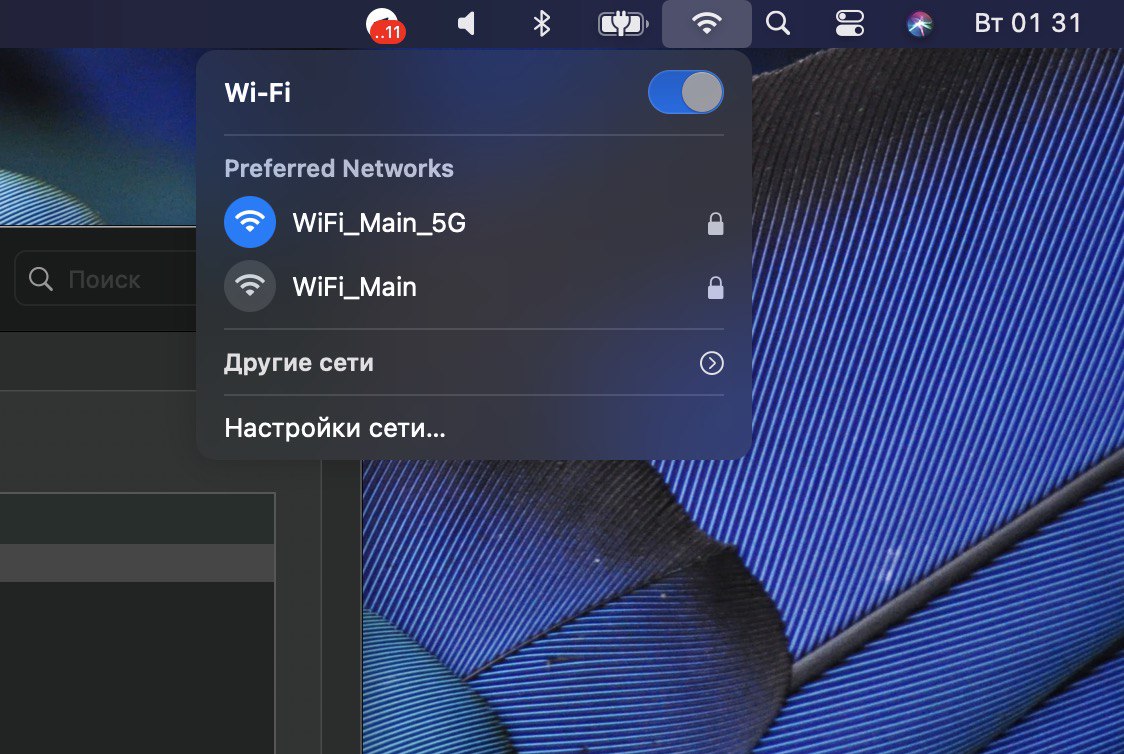This screenshot has height=754, width=1124.
Task: Open Control Center icon in menu bar
Action: (849, 24)
